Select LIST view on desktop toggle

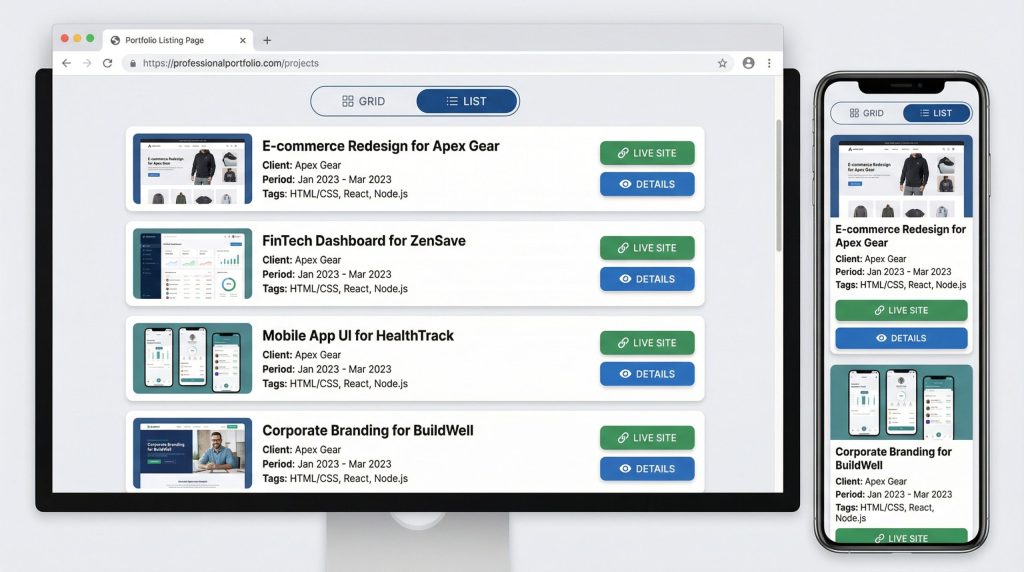pos(467,101)
